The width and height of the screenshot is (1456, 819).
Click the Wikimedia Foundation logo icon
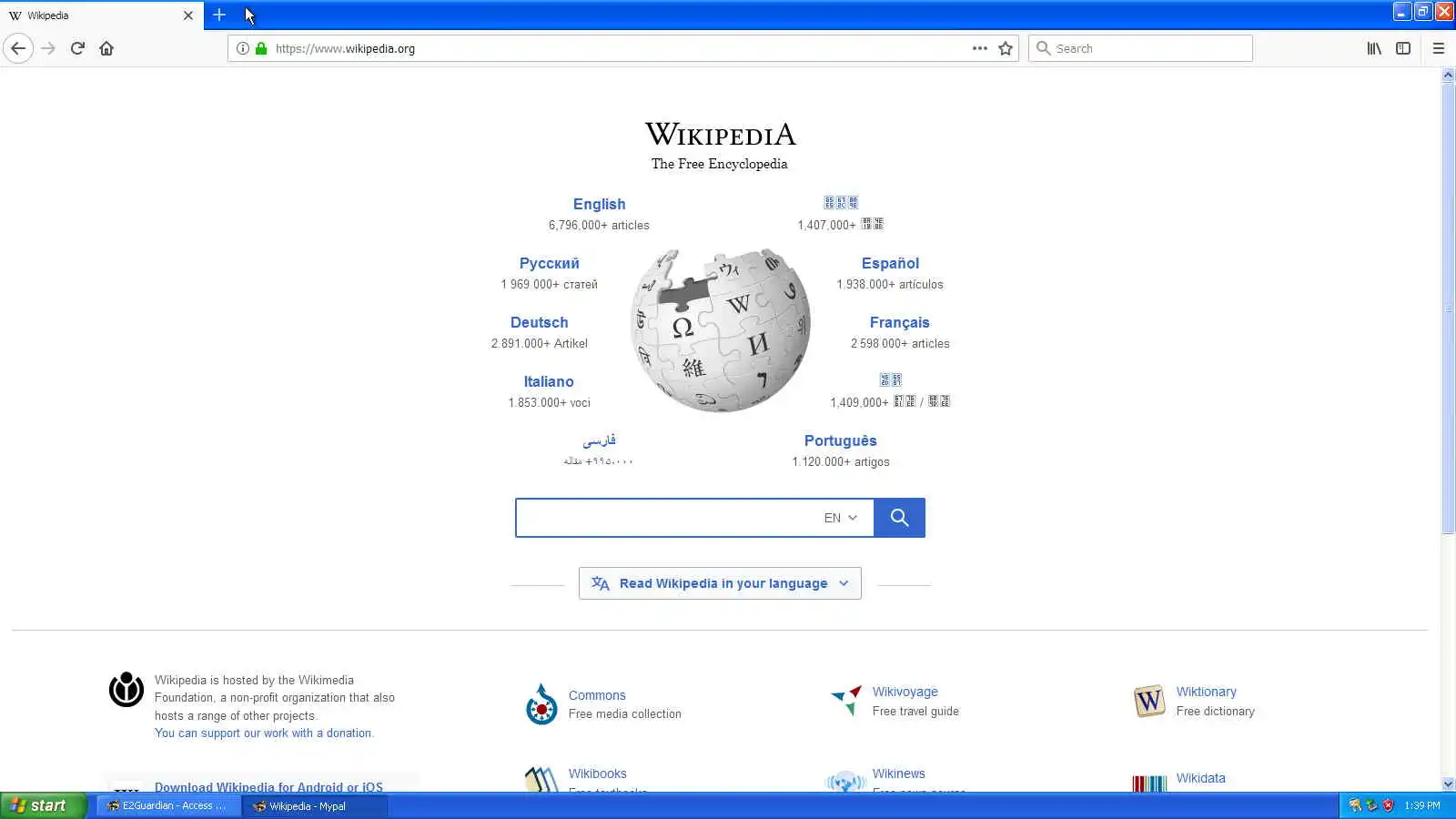[126, 689]
